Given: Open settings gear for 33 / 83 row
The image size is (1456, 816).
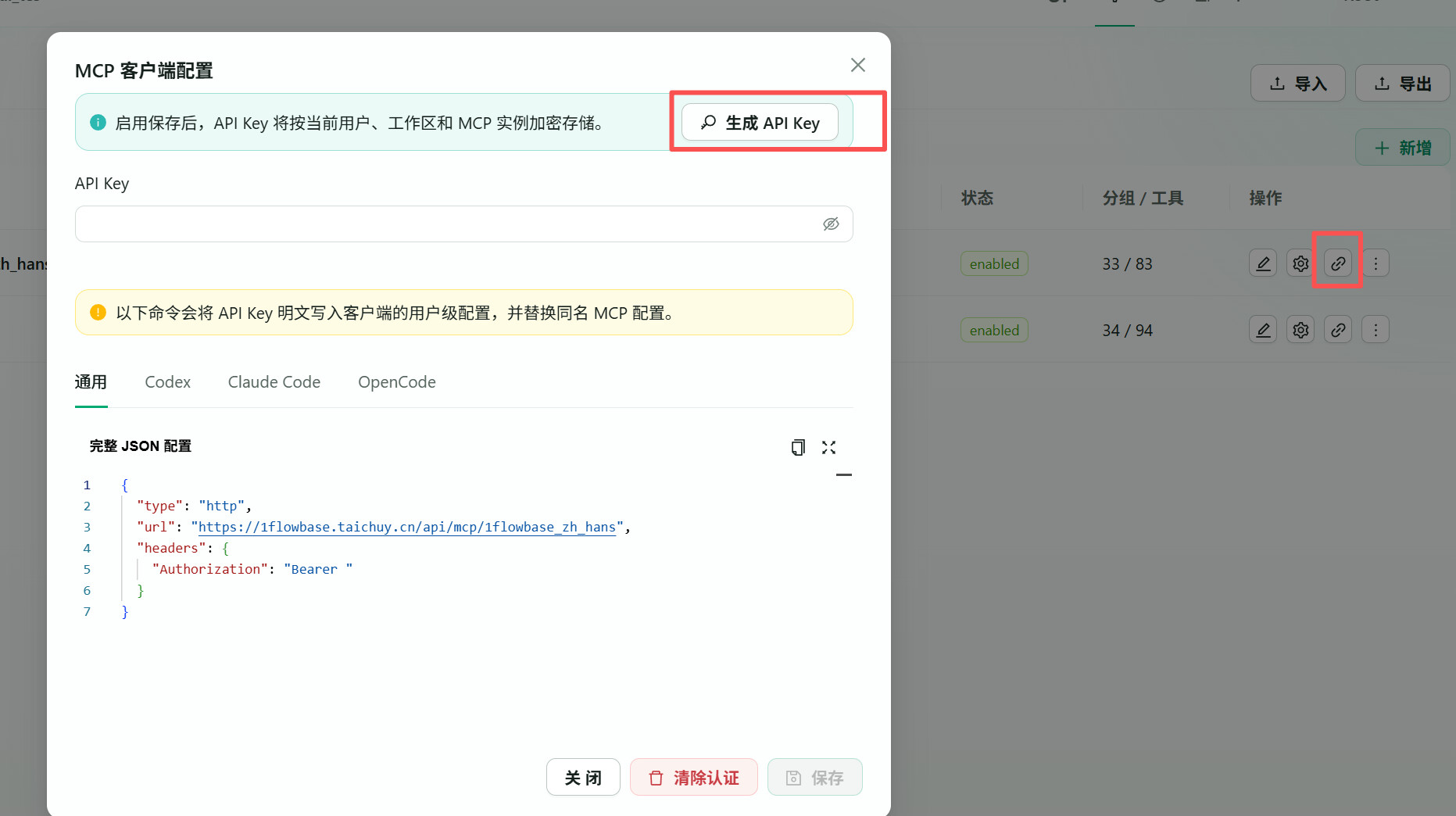Looking at the screenshot, I should point(1300,263).
